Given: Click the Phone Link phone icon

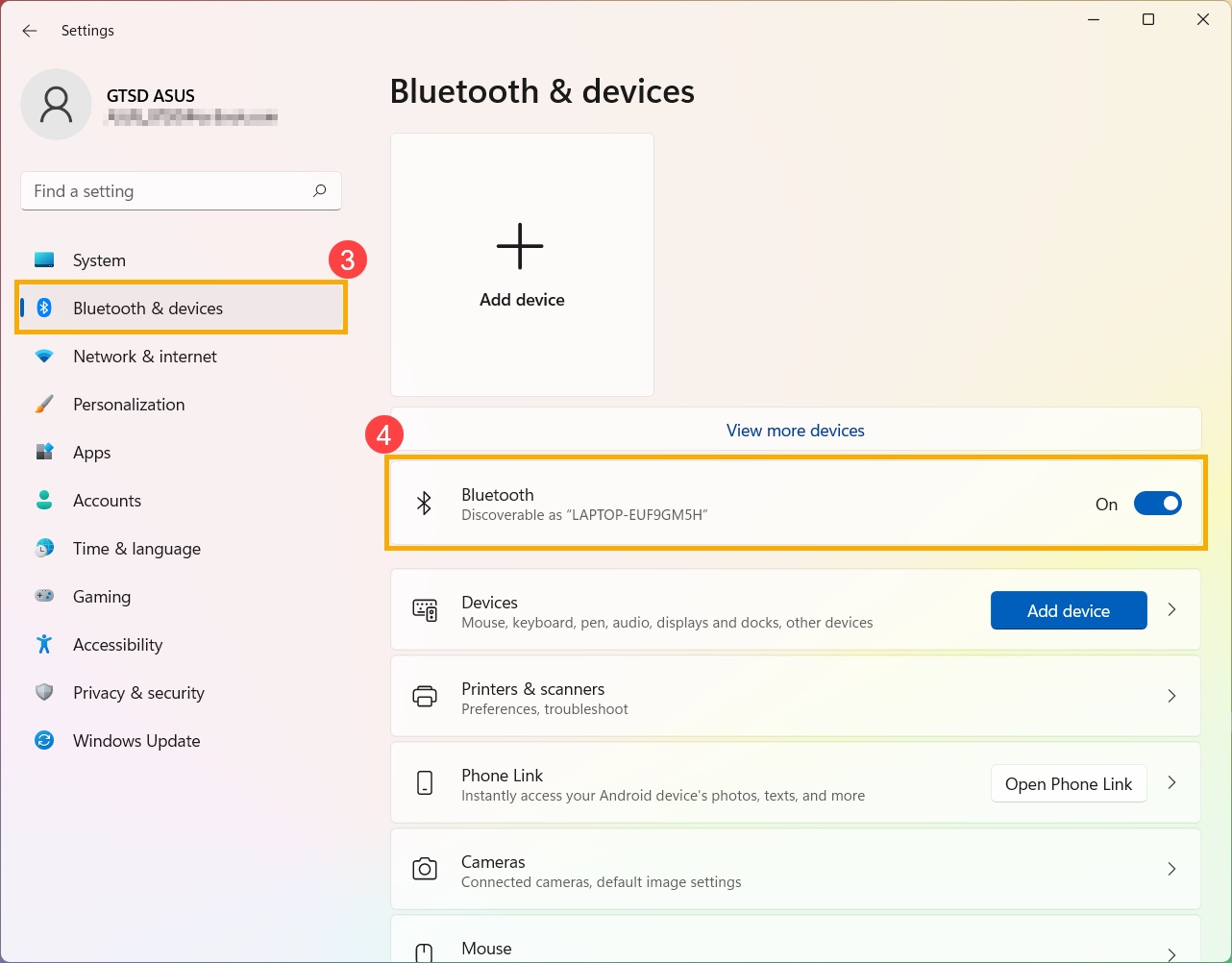Looking at the screenshot, I should 425,783.
